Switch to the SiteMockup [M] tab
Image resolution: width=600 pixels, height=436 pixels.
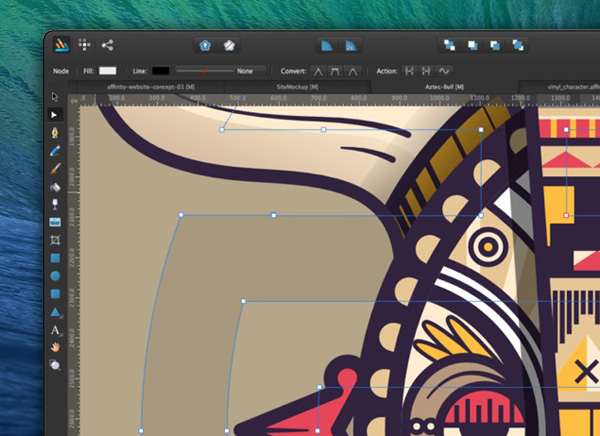pos(297,87)
